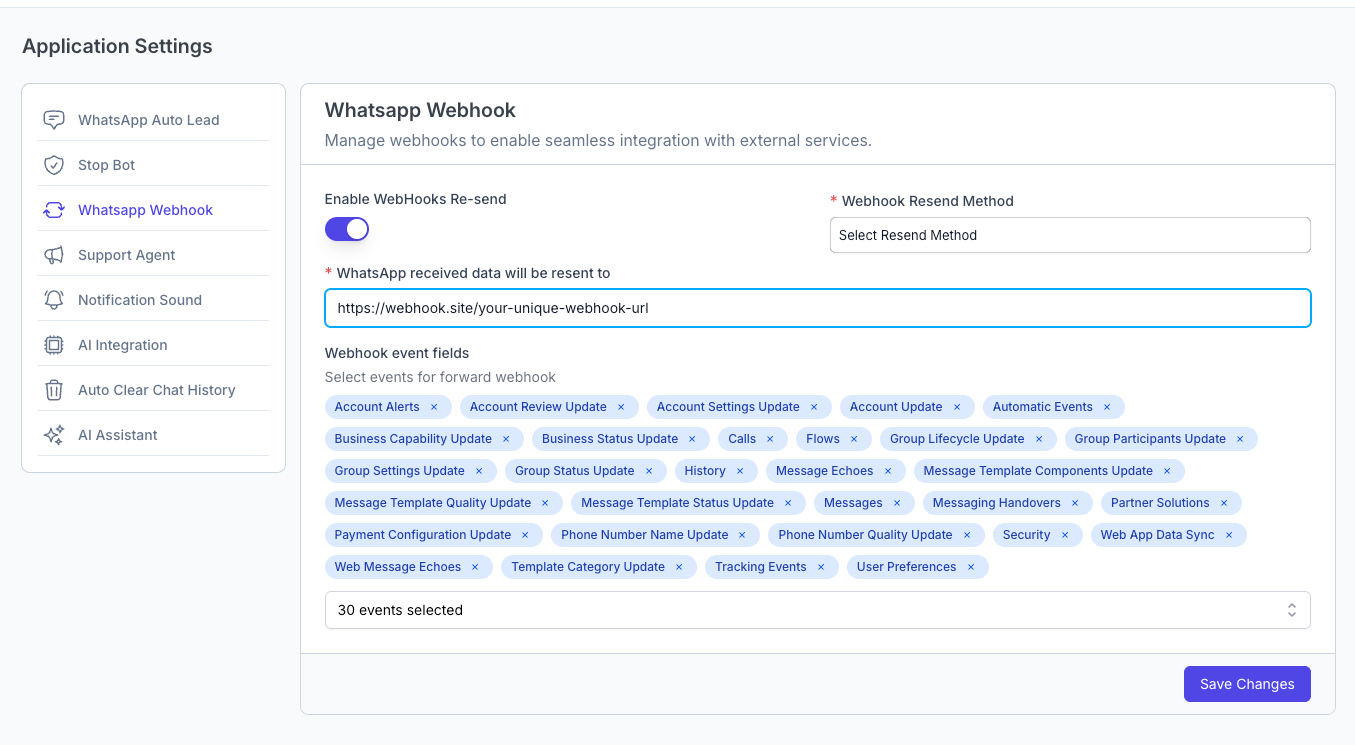Viewport: 1355px width, 745px height.
Task: Go to AI Assistant settings
Action: point(153,435)
